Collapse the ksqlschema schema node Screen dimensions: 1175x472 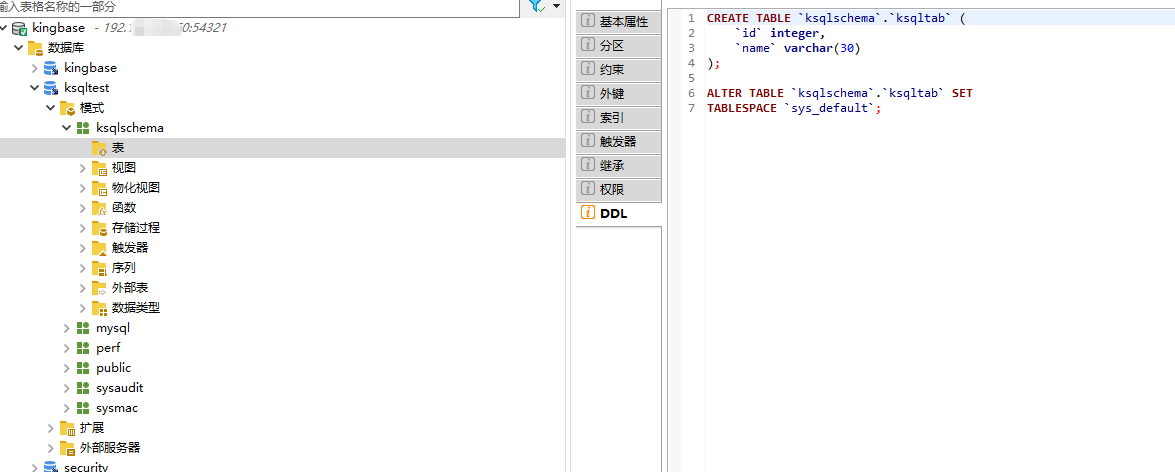[67, 128]
